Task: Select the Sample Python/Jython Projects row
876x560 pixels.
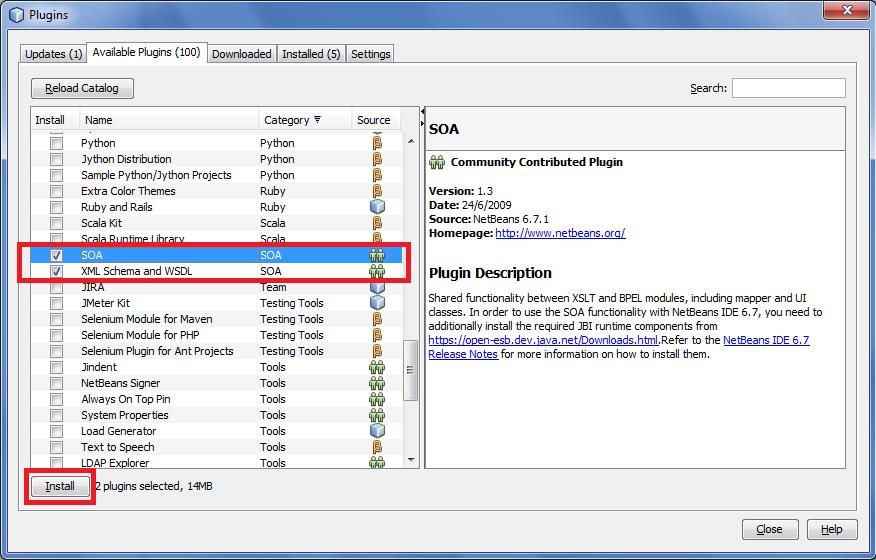Action: coord(217,175)
